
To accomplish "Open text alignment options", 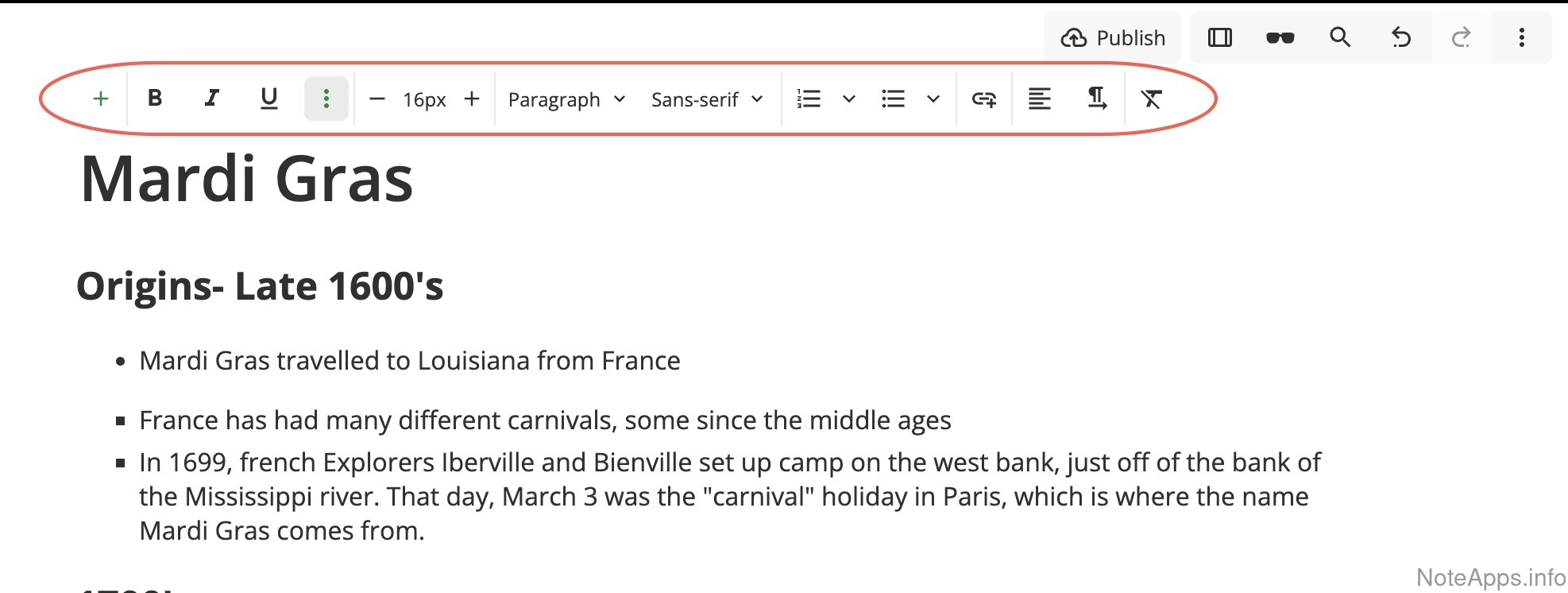I will coord(1039,99).
